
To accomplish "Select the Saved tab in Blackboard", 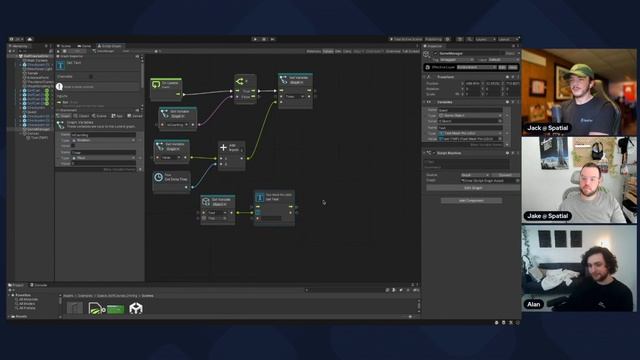I will tap(135, 116).
